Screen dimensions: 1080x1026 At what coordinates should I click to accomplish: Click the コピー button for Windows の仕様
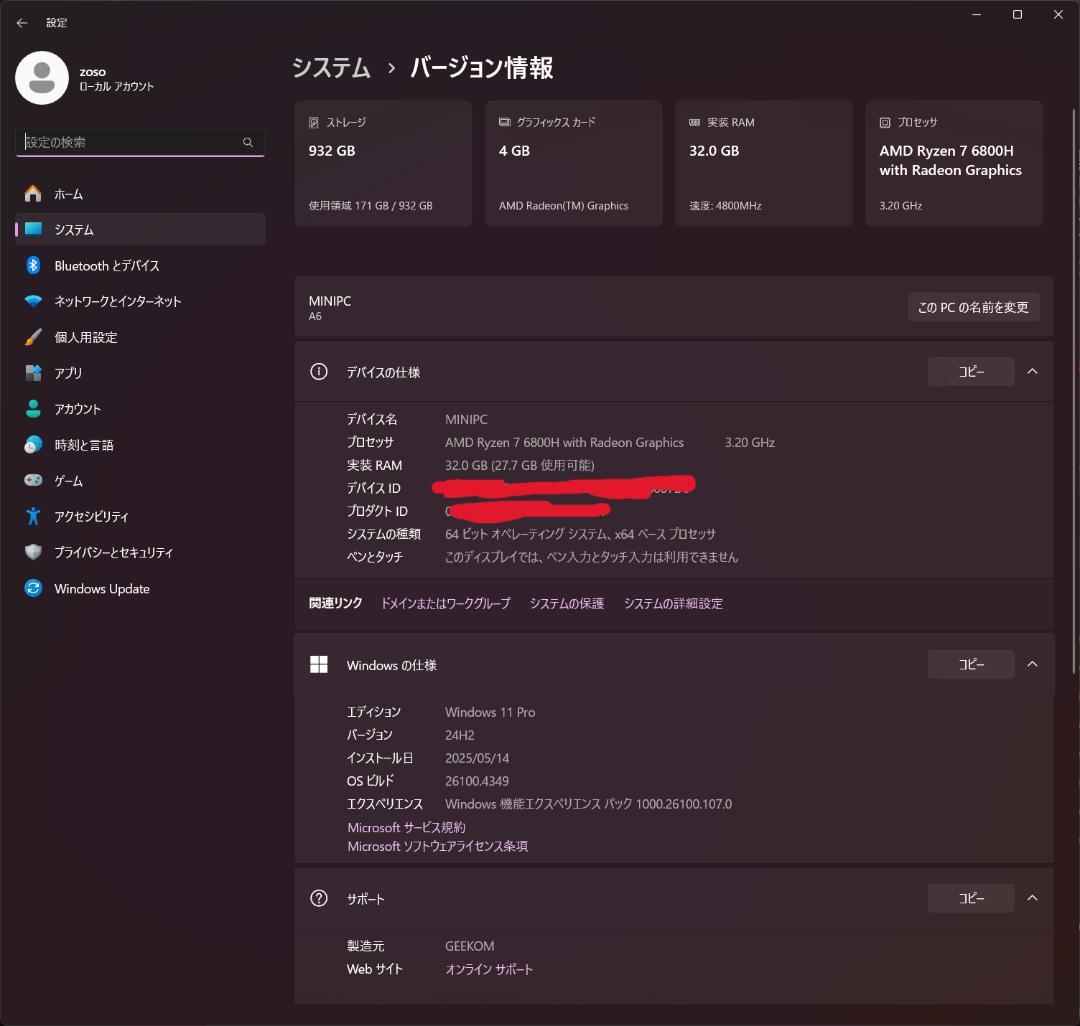970,663
